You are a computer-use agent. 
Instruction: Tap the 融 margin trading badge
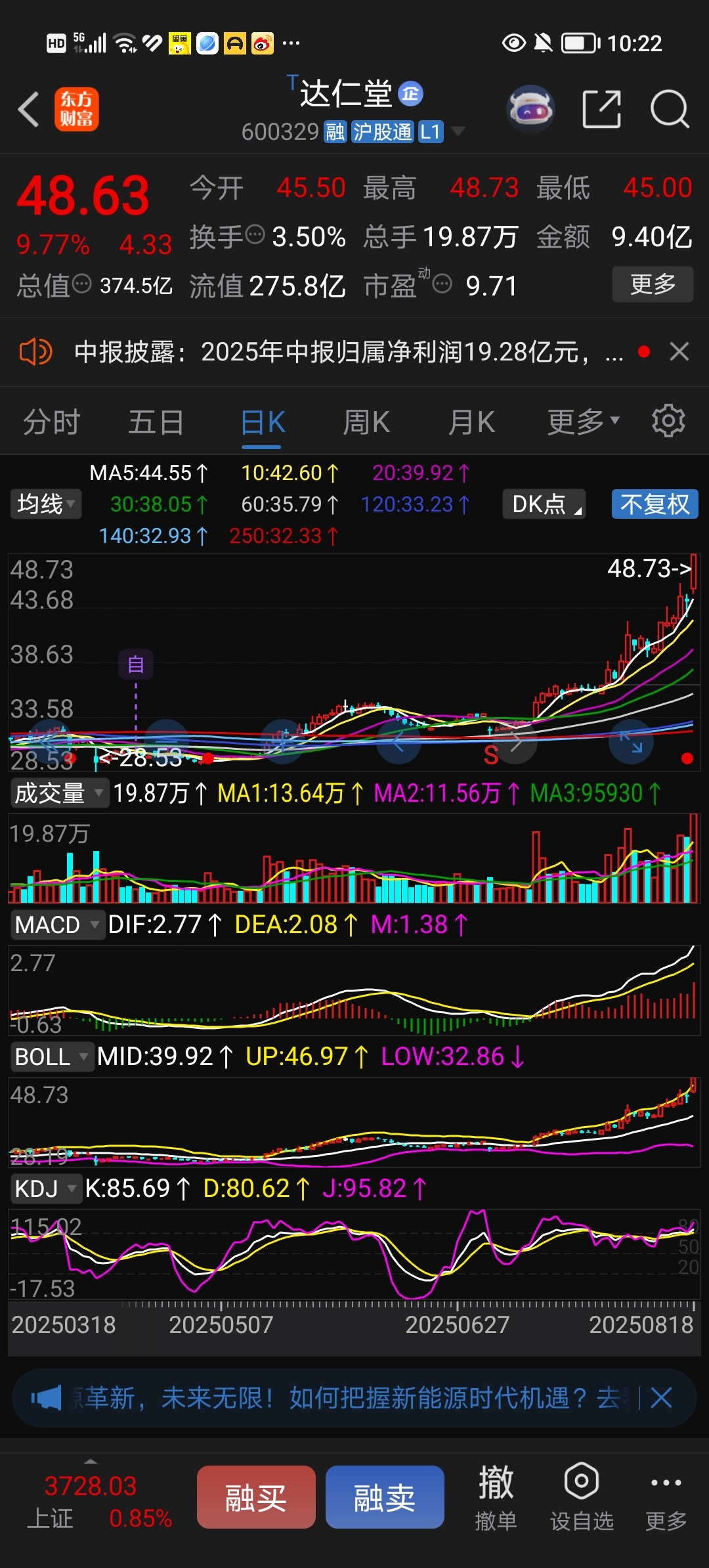pyautogui.click(x=335, y=132)
